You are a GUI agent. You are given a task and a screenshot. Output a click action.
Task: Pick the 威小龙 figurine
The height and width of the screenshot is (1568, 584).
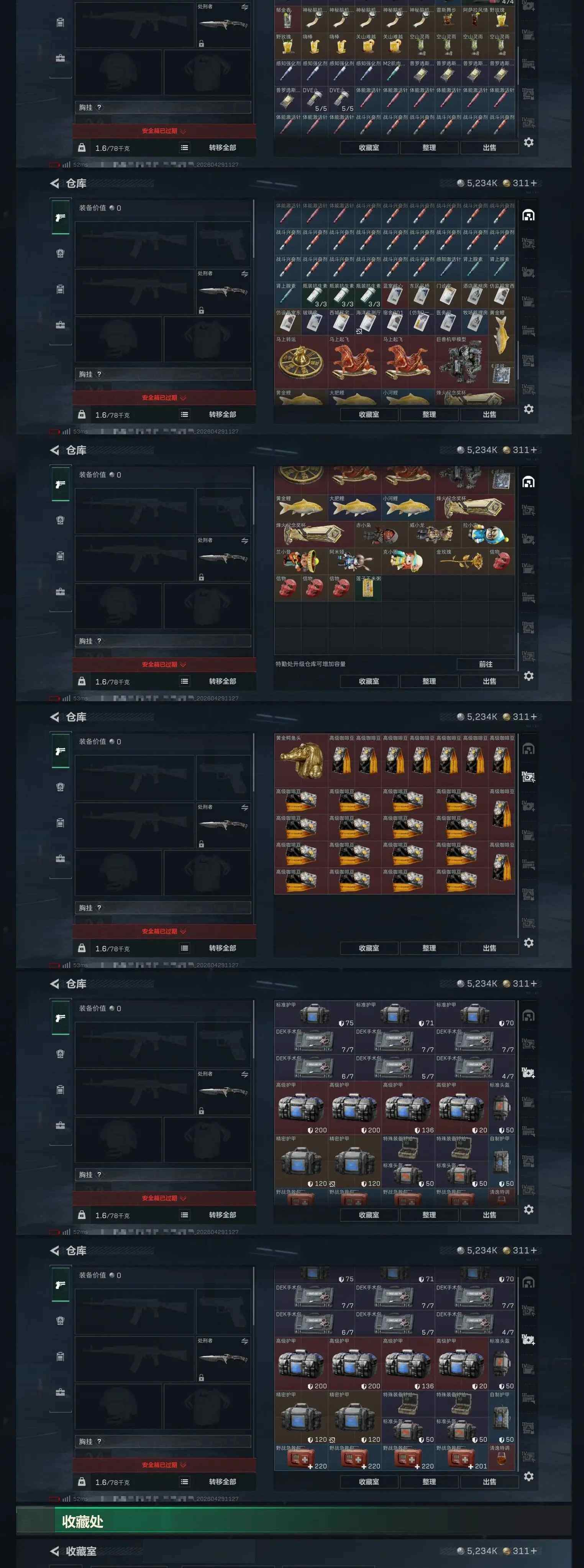pos(434,534)
